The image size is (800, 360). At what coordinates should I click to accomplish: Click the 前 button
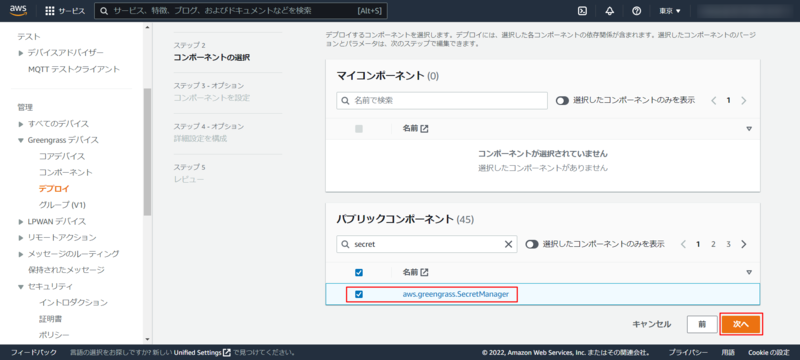coord(702,324)
